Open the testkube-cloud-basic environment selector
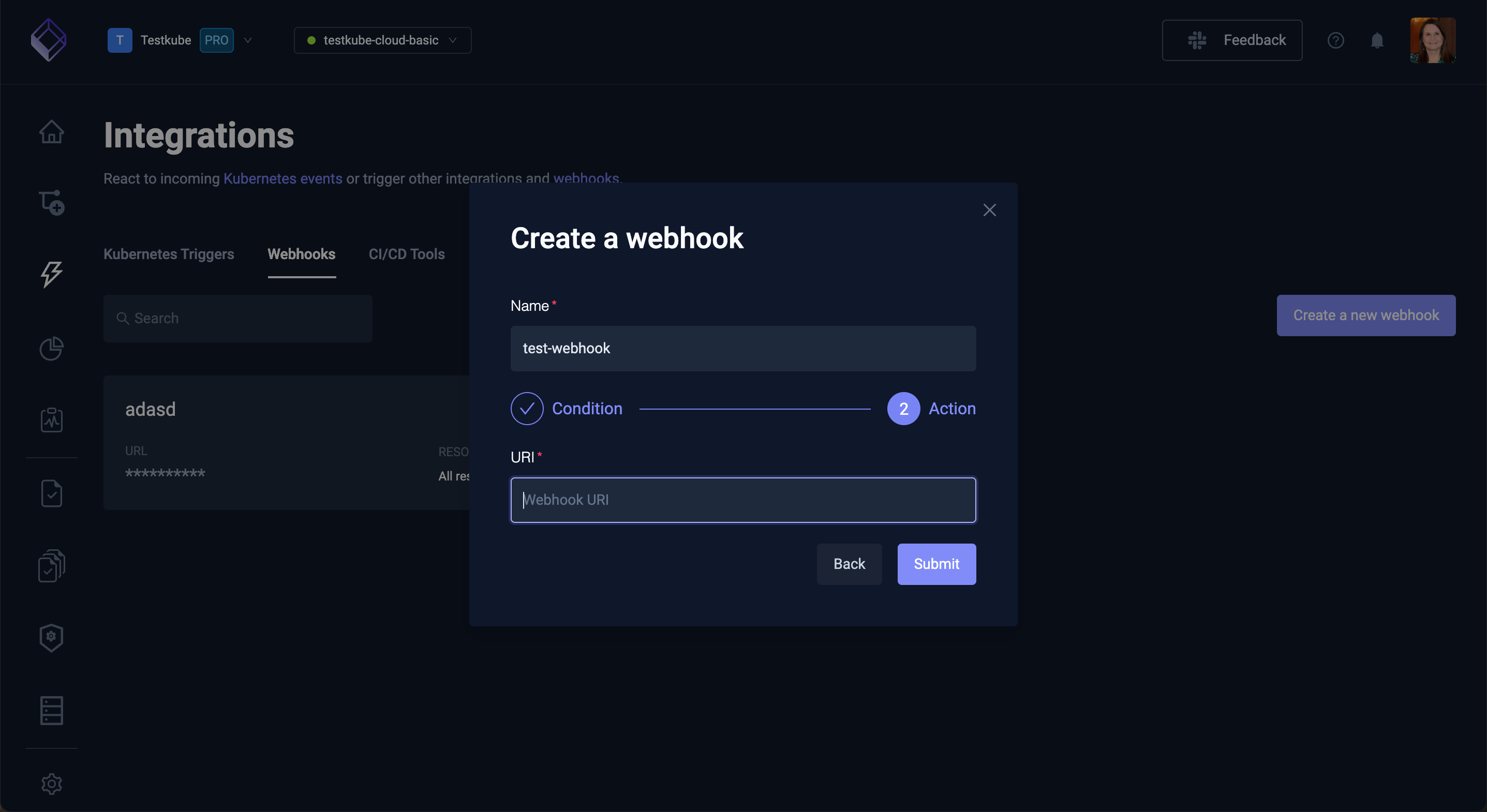Screen dimensions: 1487x812 coord(382,40)
